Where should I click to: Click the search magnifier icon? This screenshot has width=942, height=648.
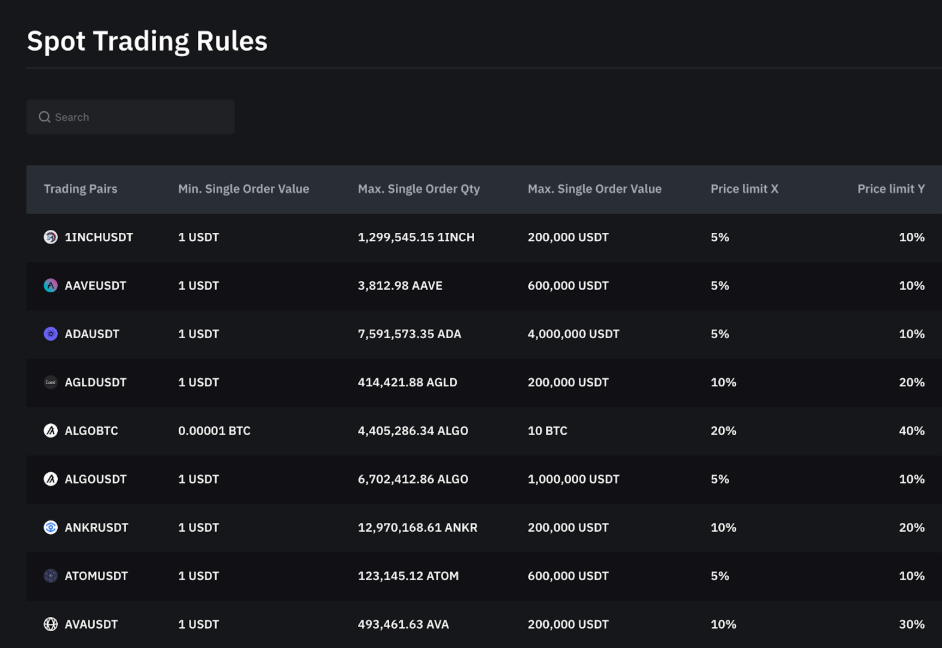[x=45, y=117]
